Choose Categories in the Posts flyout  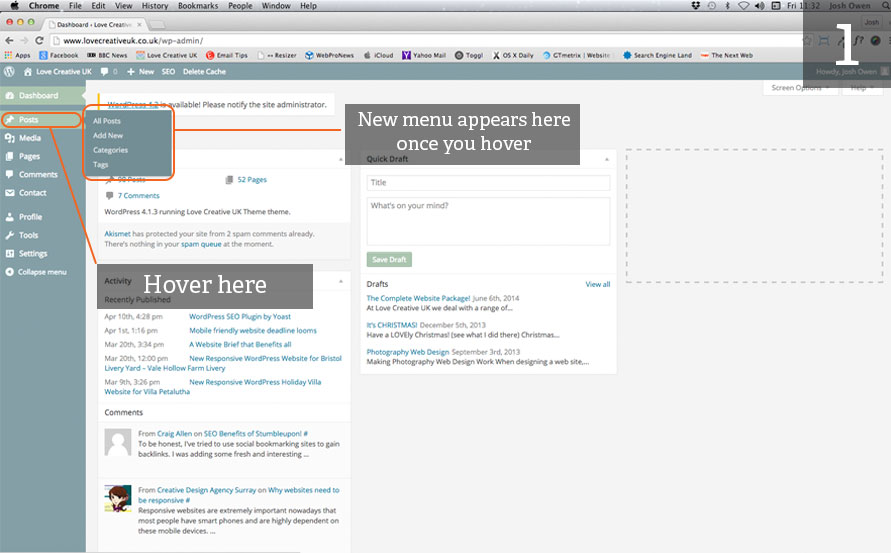pos(110,150)
